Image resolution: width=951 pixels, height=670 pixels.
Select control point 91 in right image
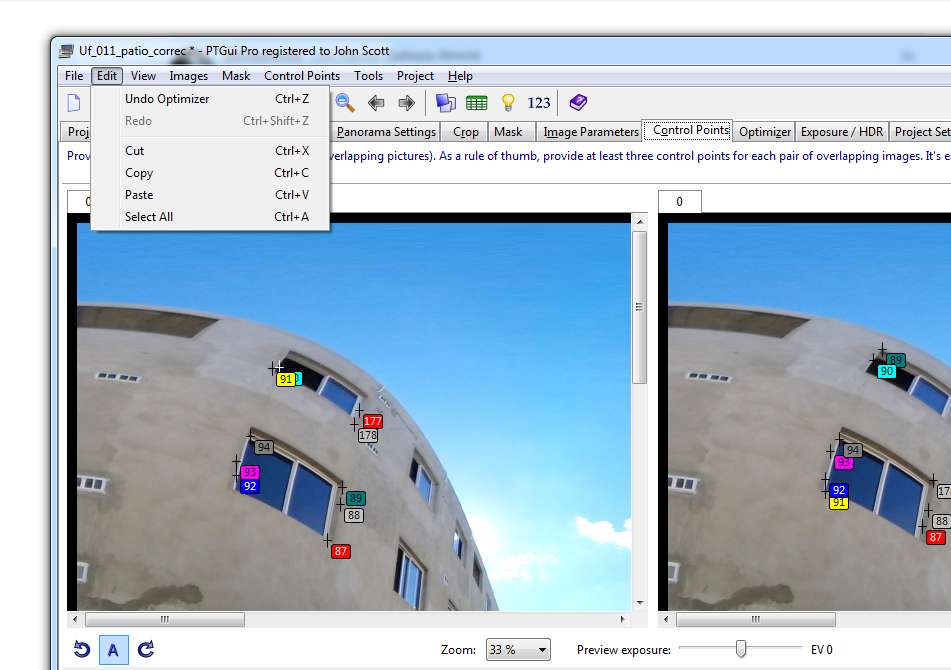(839, 503)
